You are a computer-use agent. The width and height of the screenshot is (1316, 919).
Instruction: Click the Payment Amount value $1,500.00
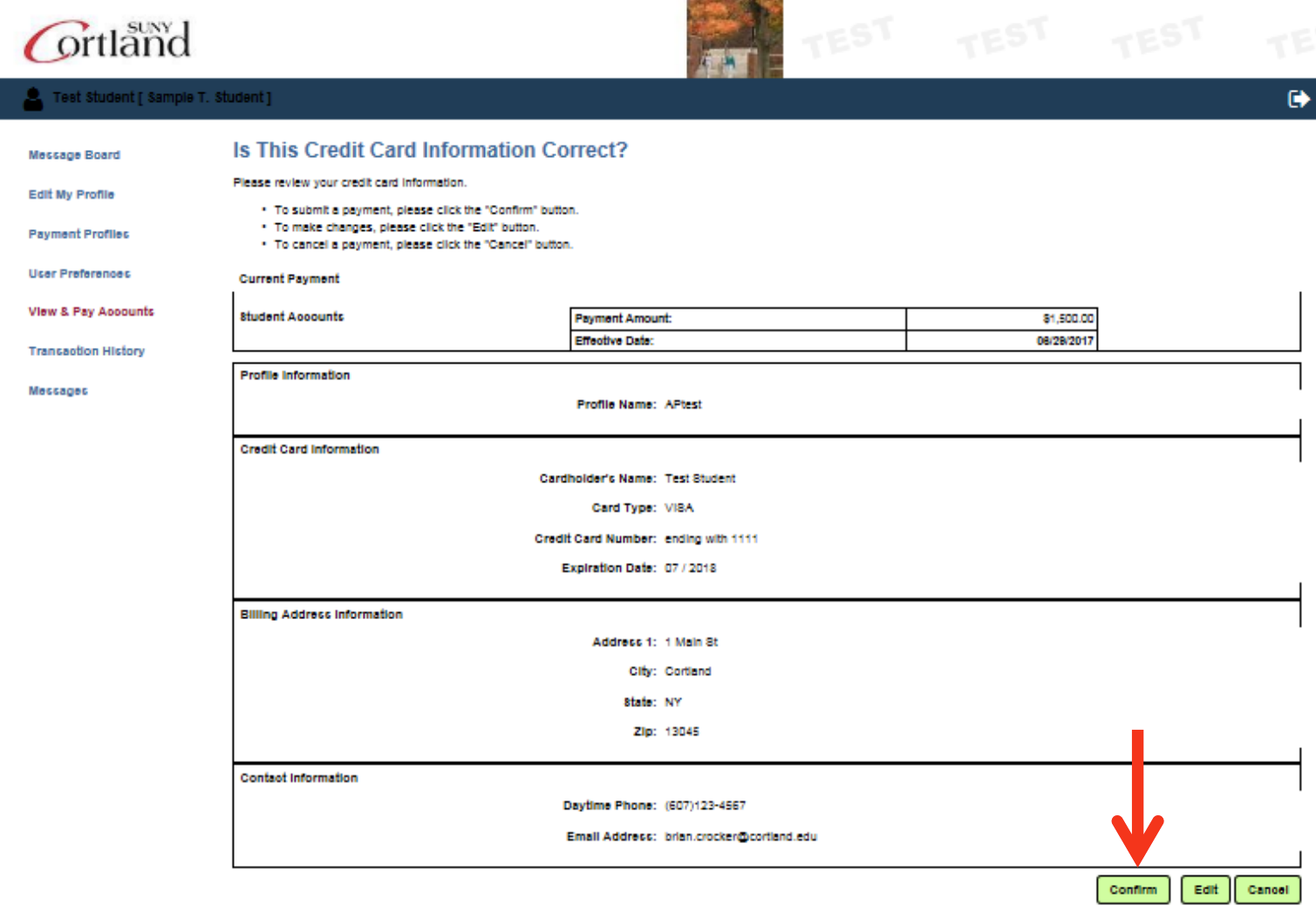click(1066, 317)
